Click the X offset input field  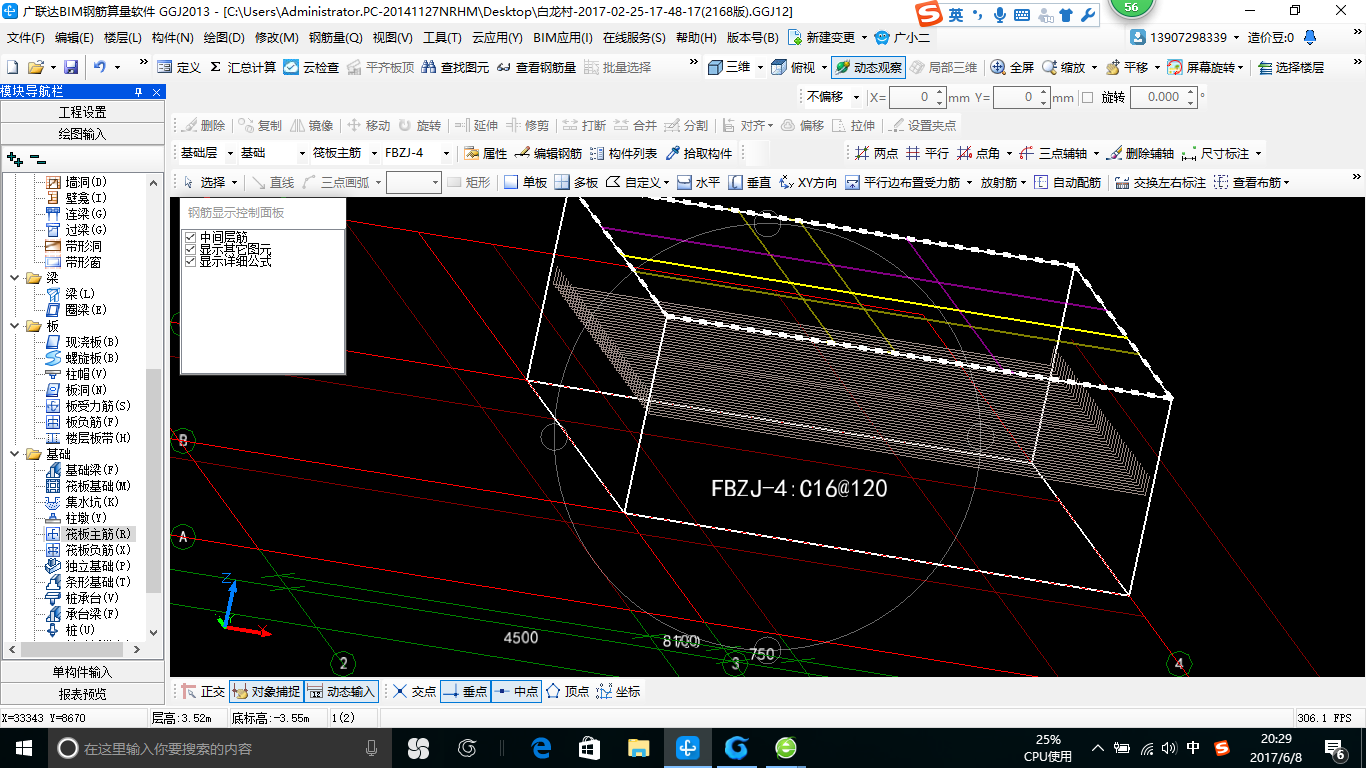(x=911, y=97)
